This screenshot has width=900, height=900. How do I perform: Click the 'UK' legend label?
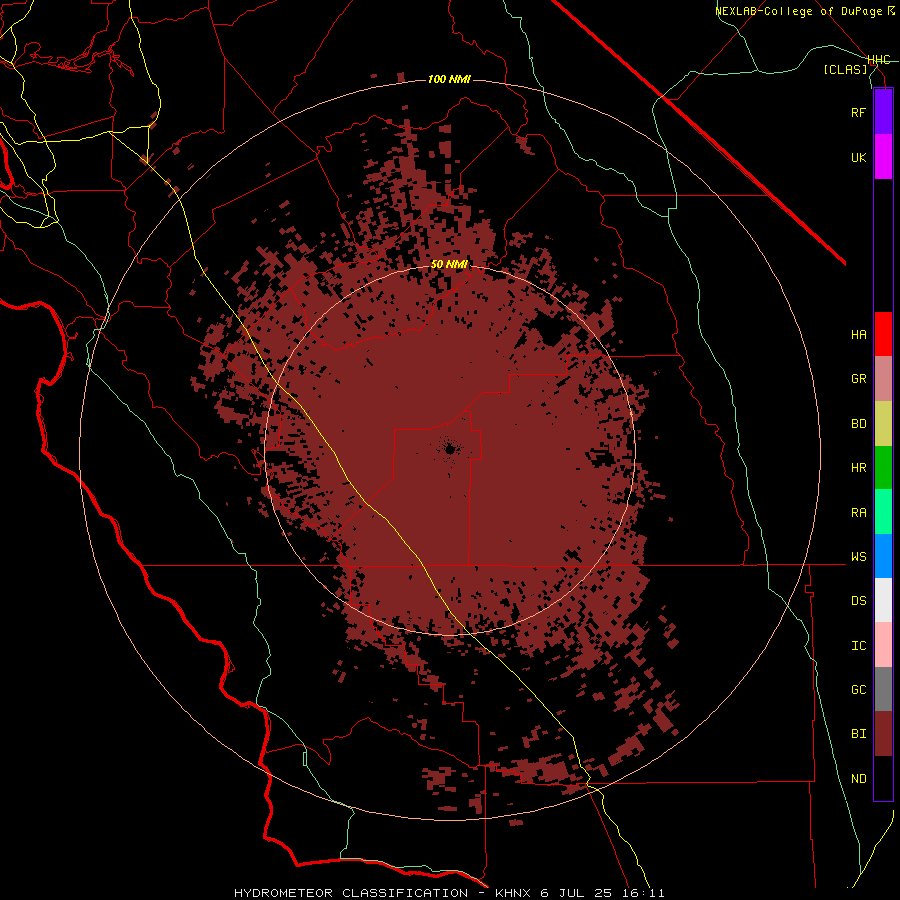point(858,157)
